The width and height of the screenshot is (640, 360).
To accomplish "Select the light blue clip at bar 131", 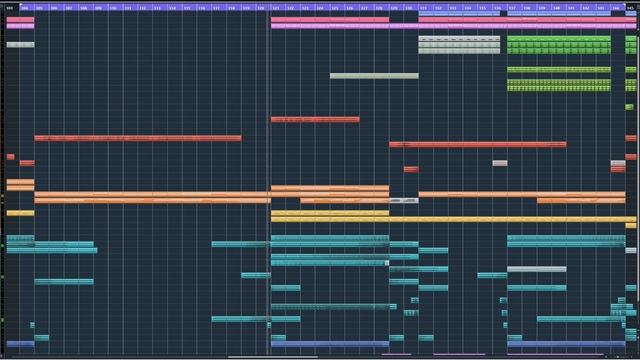I will [459, 14].
